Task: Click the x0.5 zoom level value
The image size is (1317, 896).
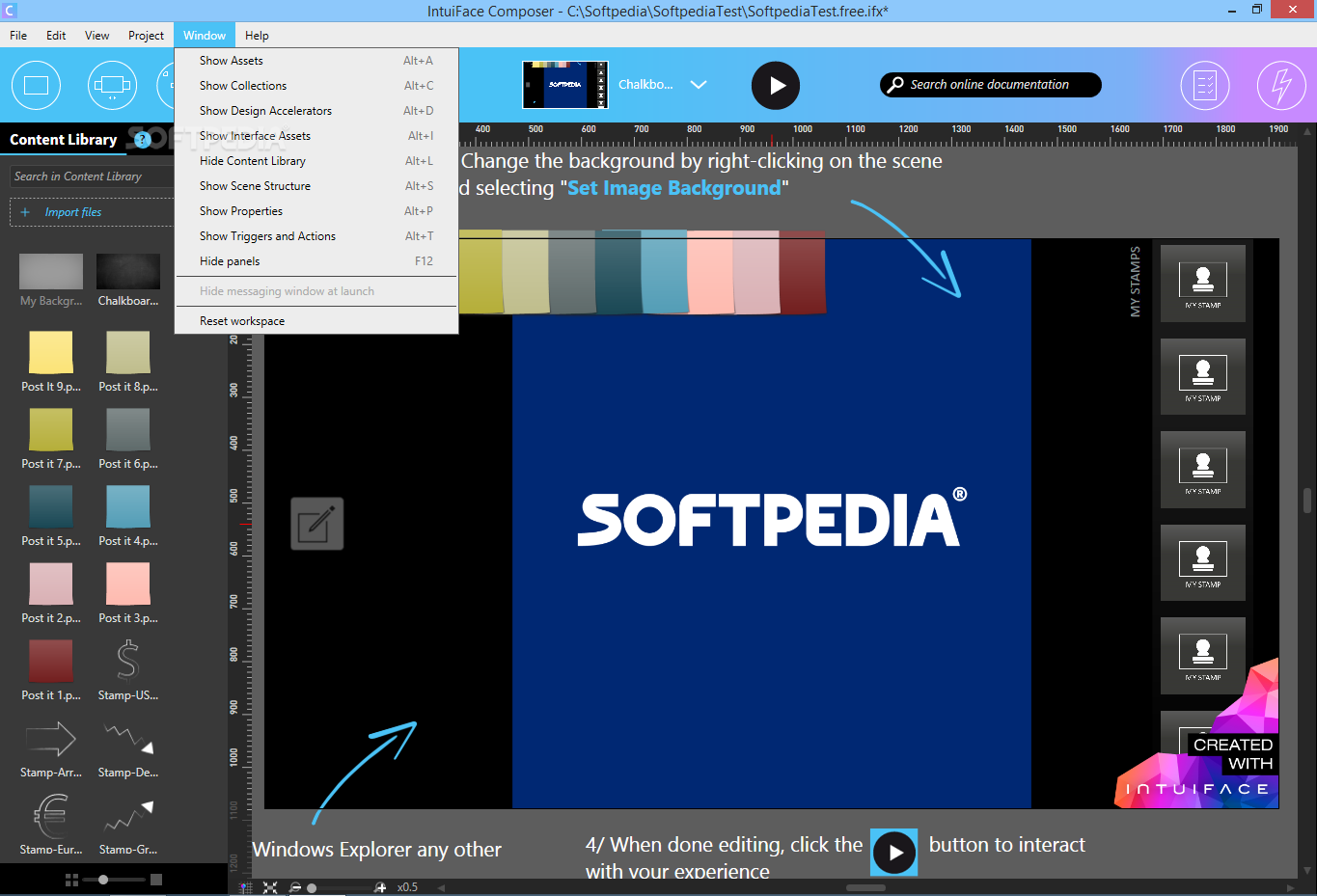Action: [x=407, y=887]
